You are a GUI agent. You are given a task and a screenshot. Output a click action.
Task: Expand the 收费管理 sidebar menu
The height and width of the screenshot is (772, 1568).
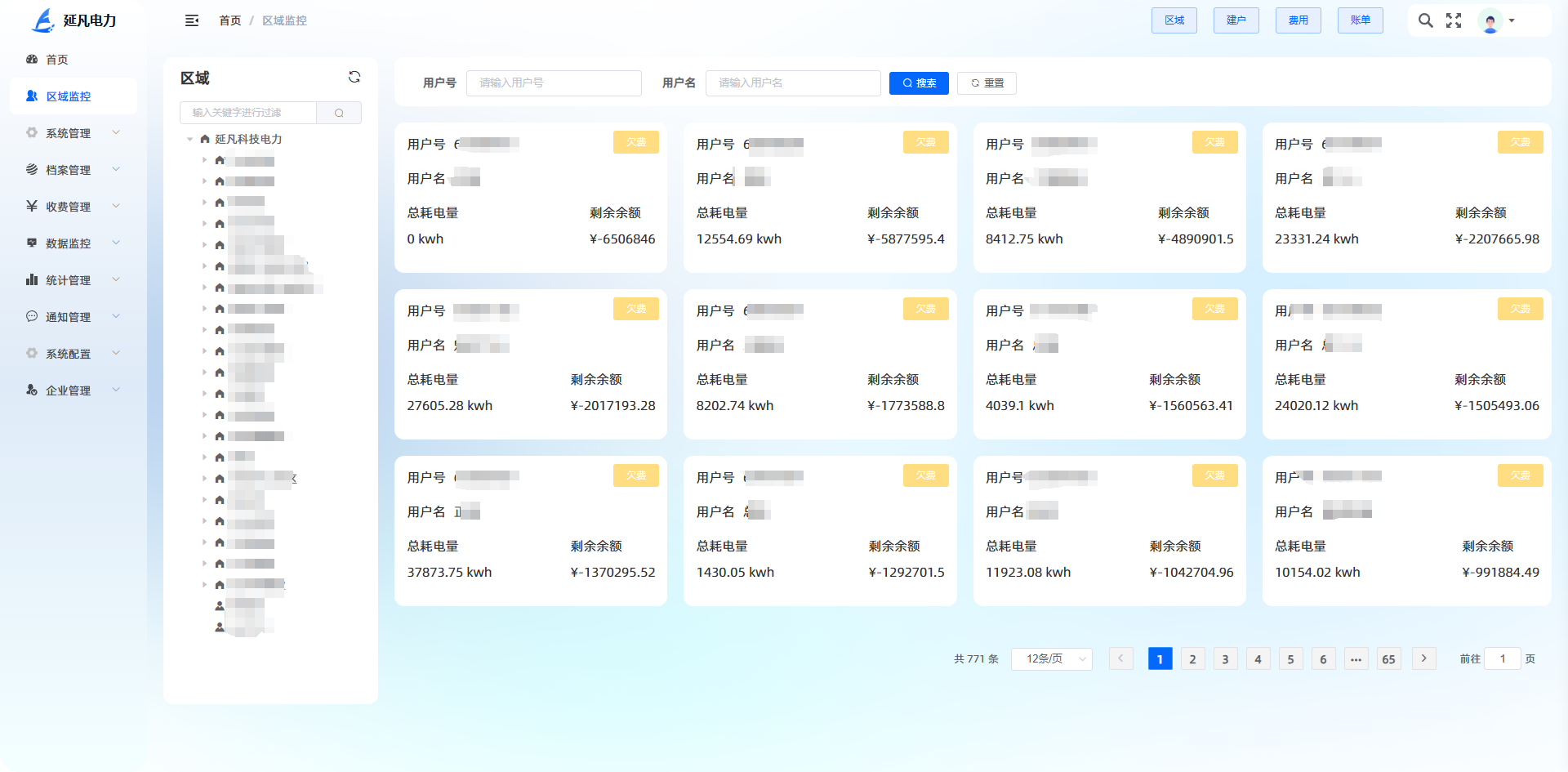pos(73,207)
